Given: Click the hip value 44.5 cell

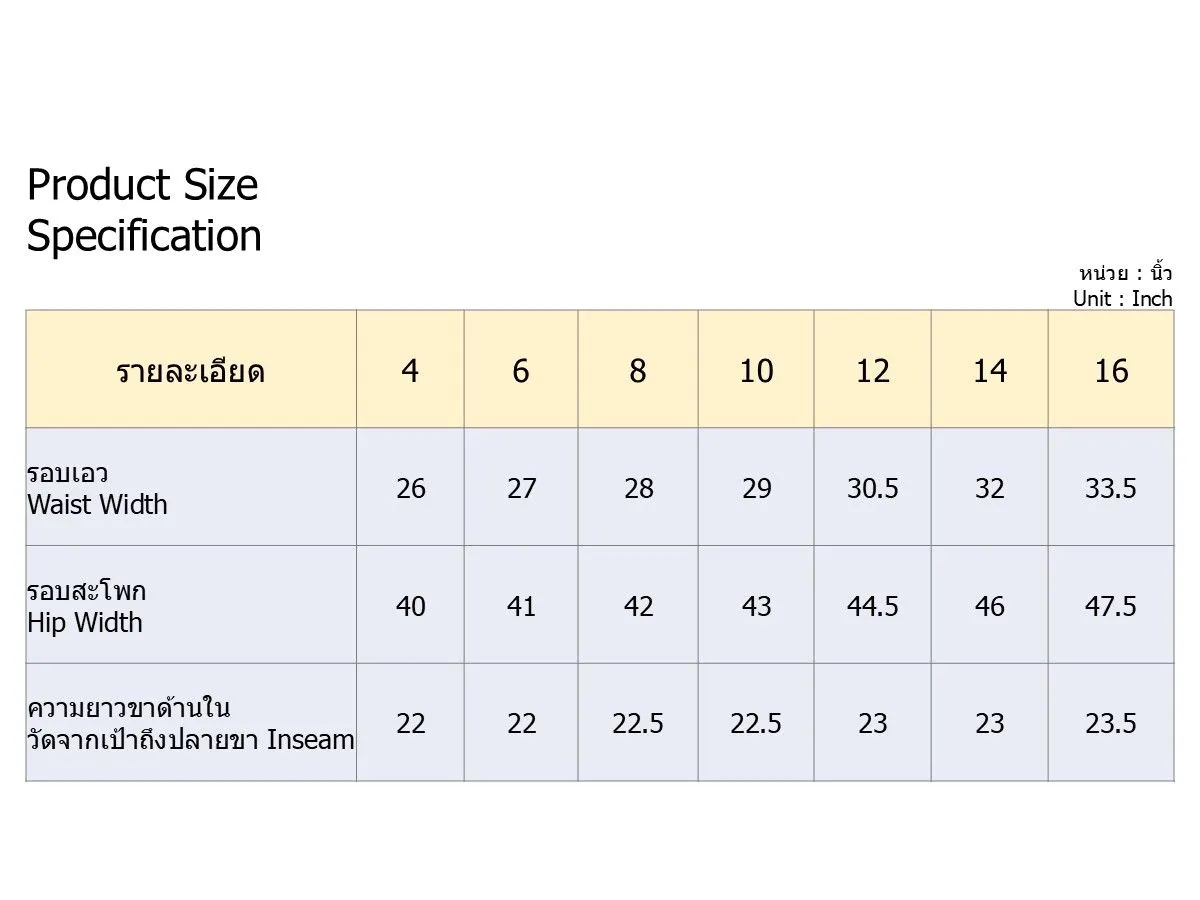Looking at the screenshot, I should (x=873, y=606).
